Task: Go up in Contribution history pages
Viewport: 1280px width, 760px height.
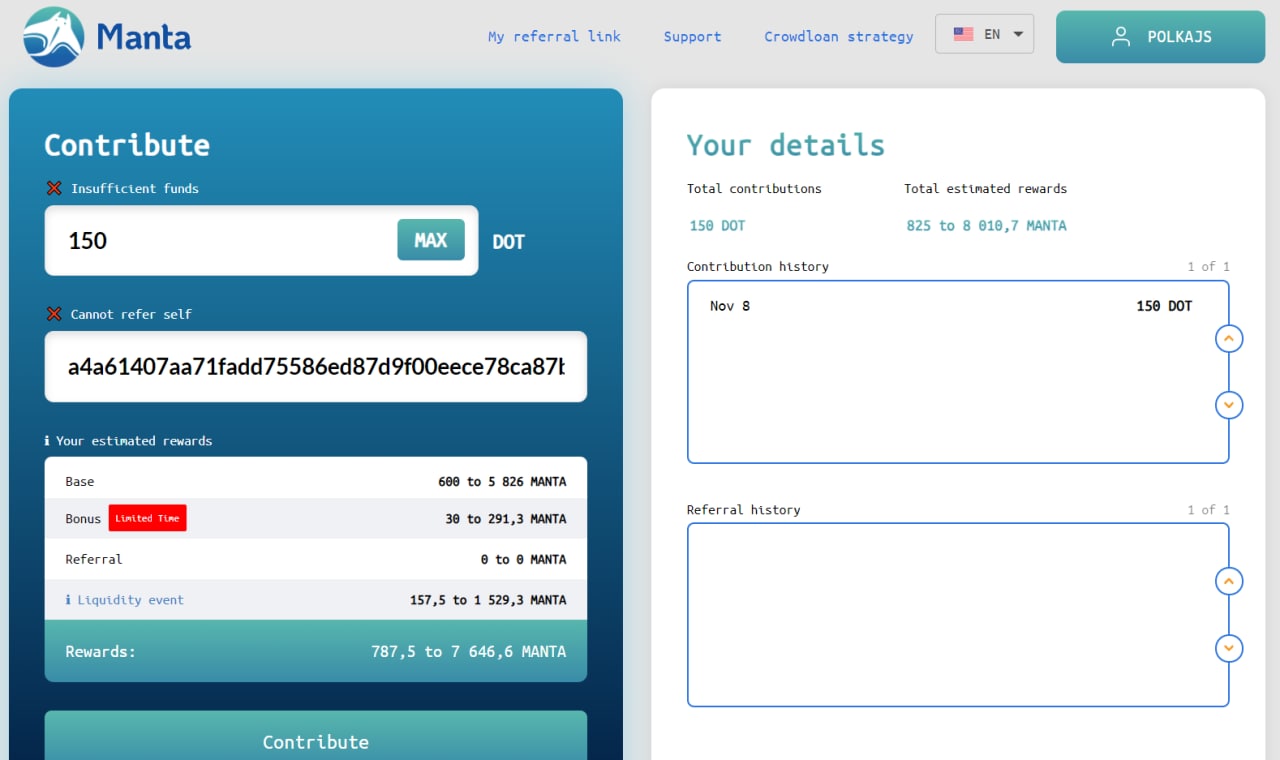Action: point(1229,339)
